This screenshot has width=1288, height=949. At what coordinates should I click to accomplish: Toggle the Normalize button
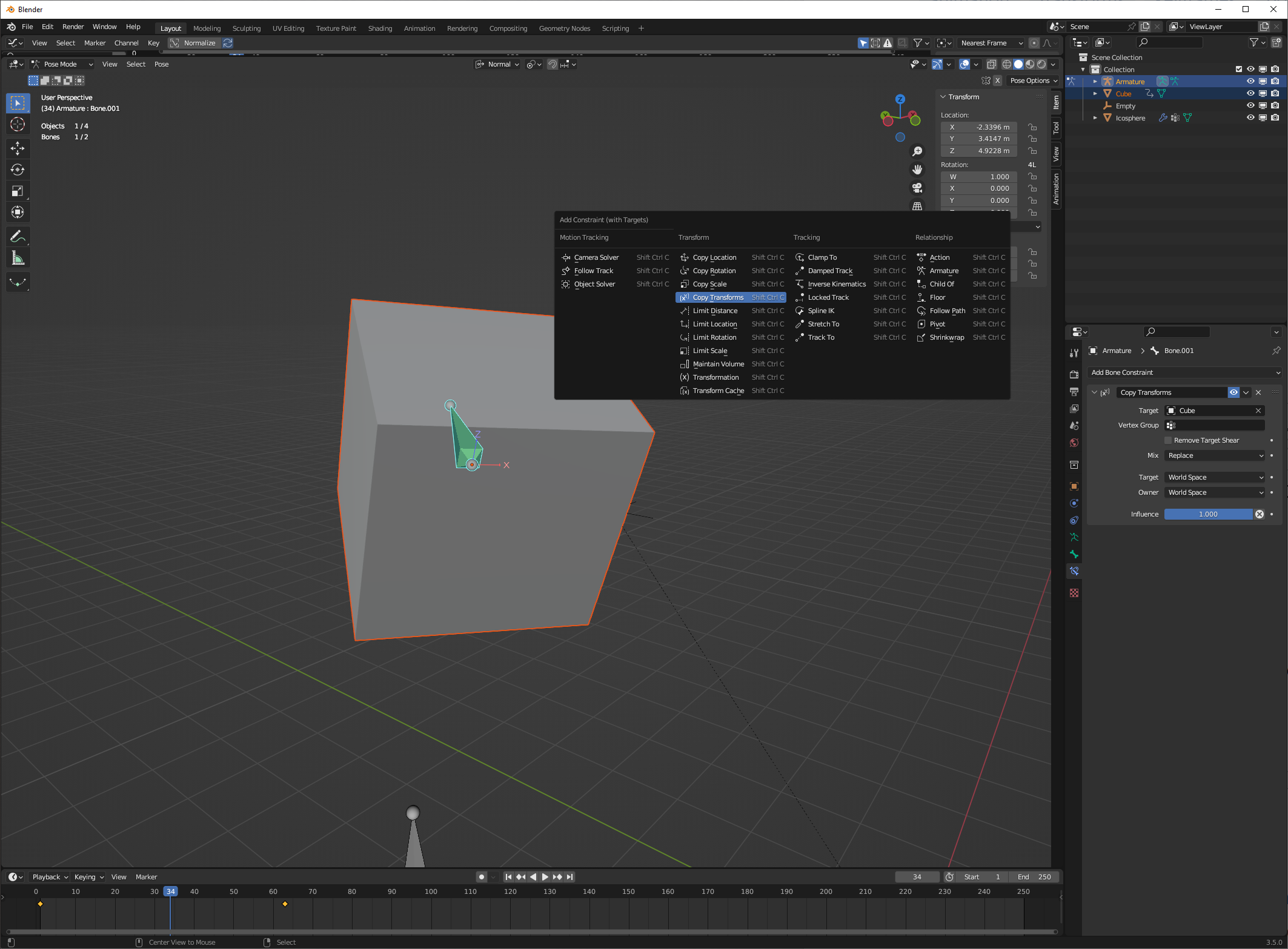(x=194, y=43)
